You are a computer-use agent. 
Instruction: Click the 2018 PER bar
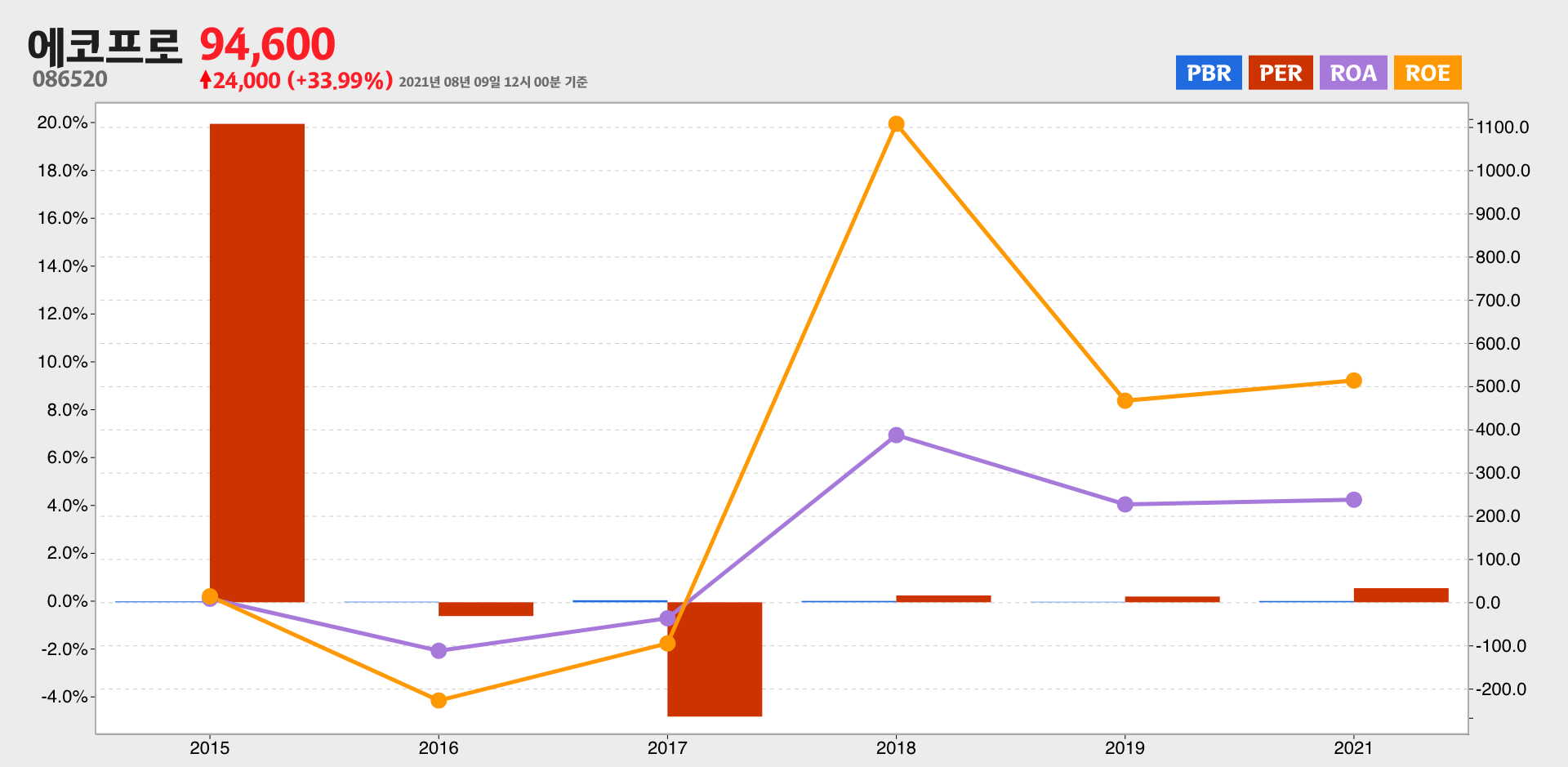pos(943,599)
